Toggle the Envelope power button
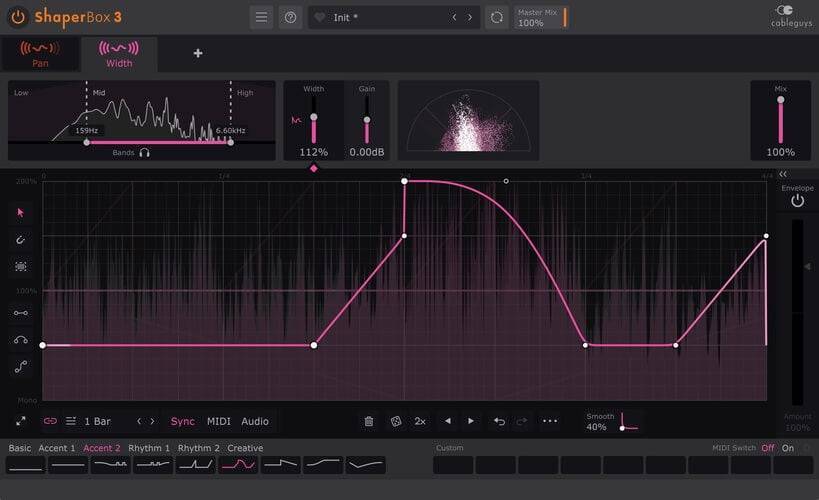The height and width of the screenshot is (500, 819). tap(797, 200)
